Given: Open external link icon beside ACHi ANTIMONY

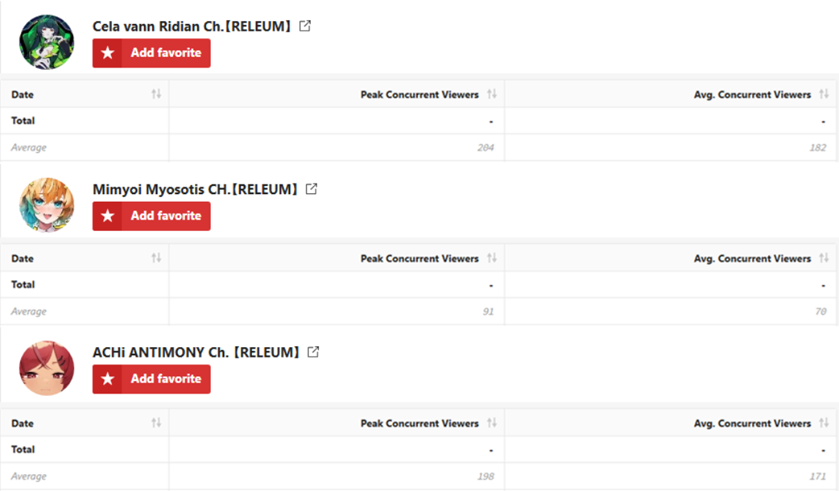Looking at the screenshot, I should pyautogui.click(x=313, y=352).
